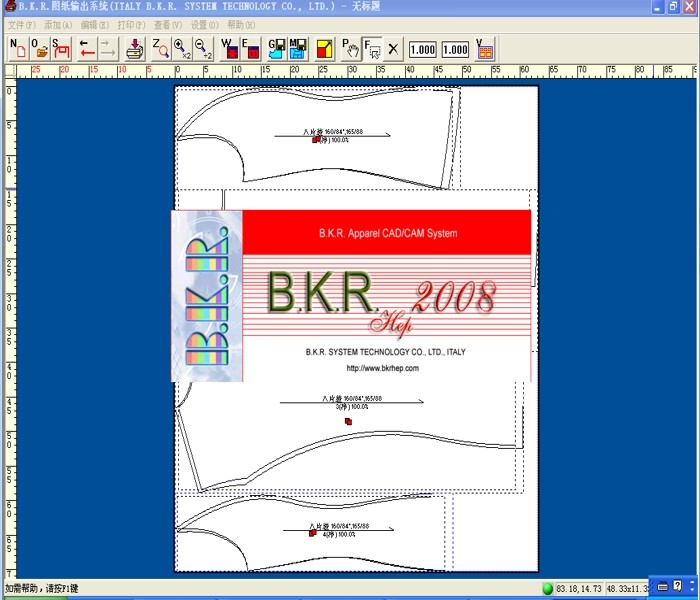Click size readout 48.33x11.3
Viewport: 700px width, 600px height.
coord(627,588)
